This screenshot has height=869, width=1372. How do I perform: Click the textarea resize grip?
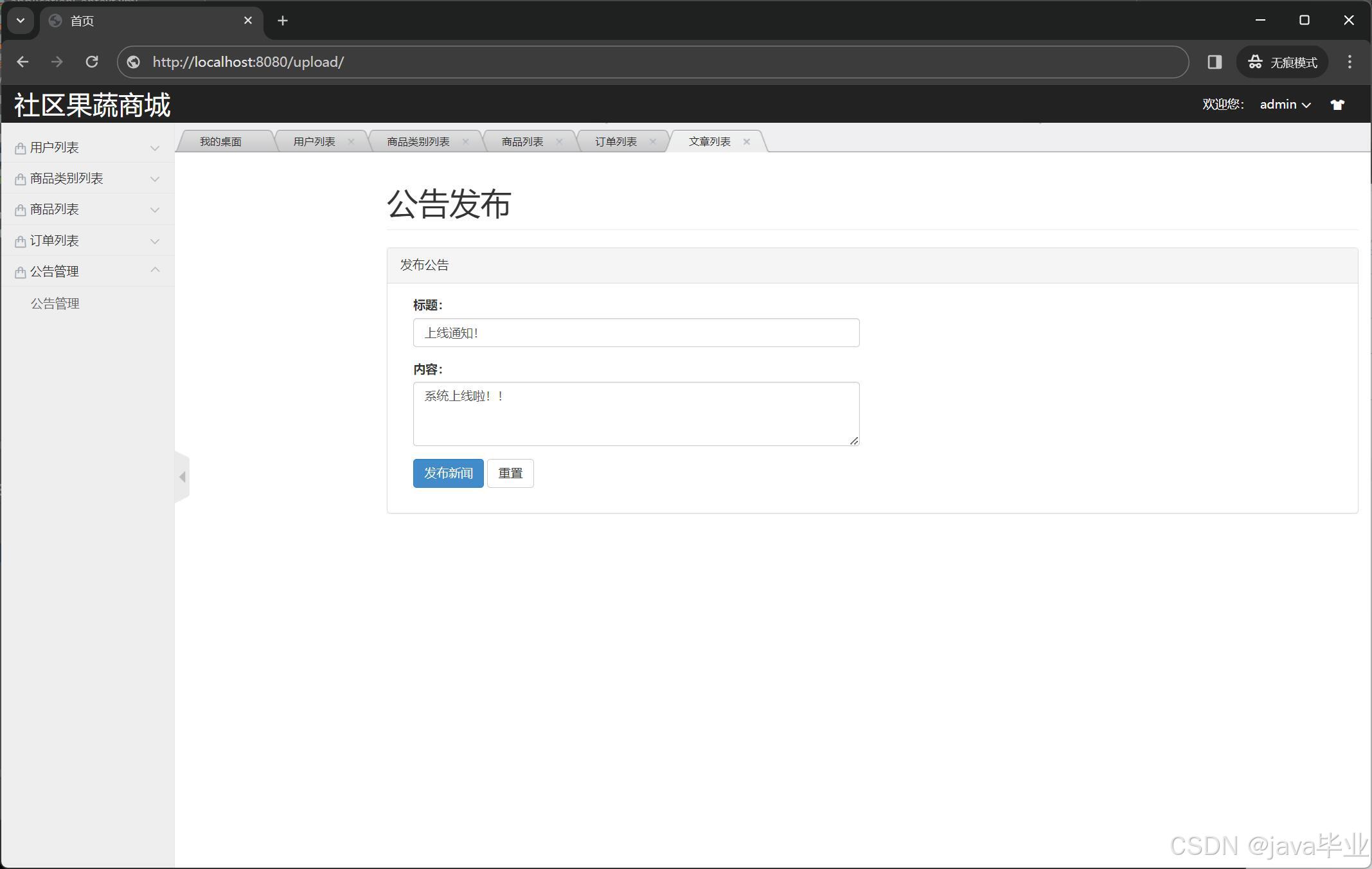(x=854, y=440)
